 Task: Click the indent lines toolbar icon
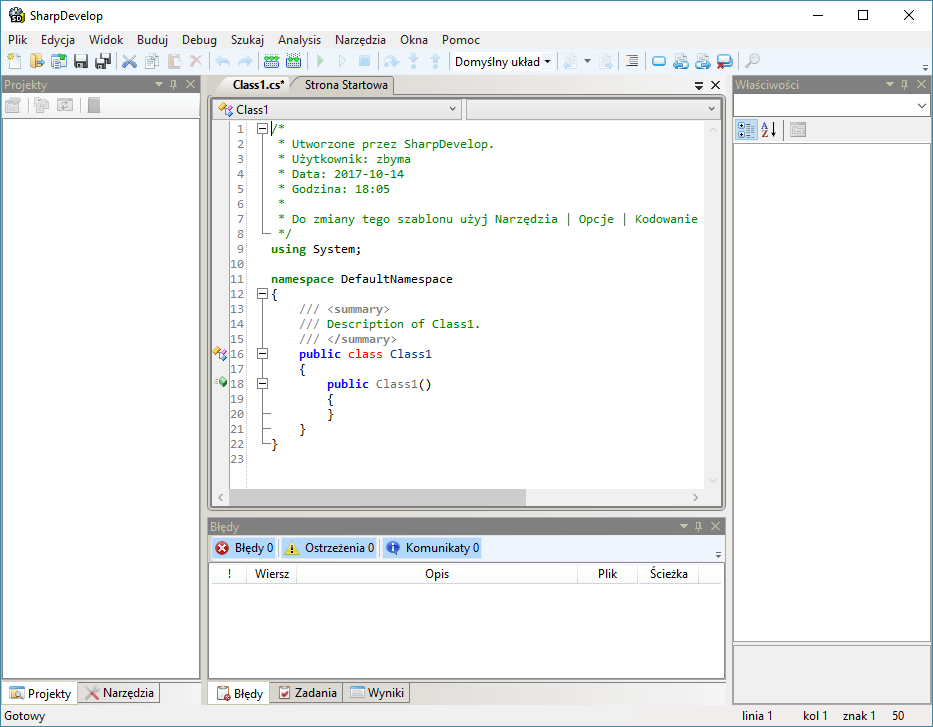632,61
